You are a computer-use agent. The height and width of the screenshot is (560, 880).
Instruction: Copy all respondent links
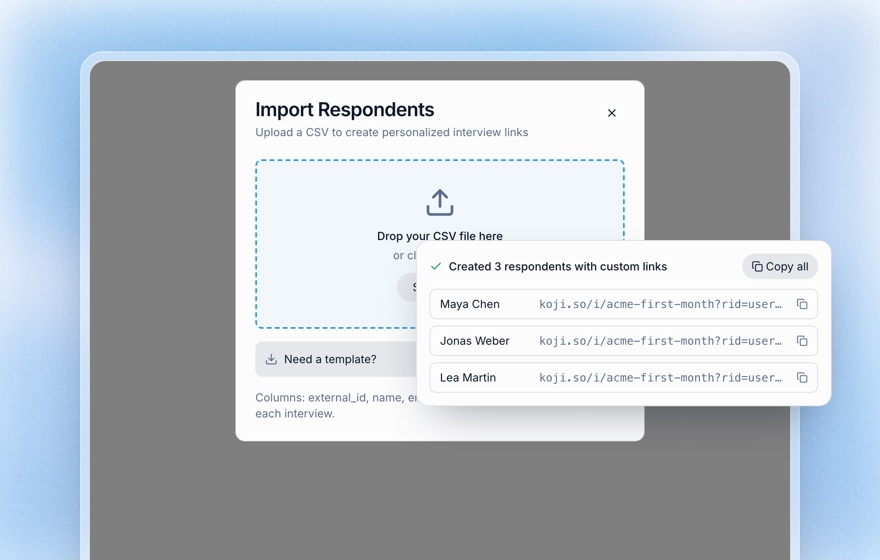coord(780,267)
